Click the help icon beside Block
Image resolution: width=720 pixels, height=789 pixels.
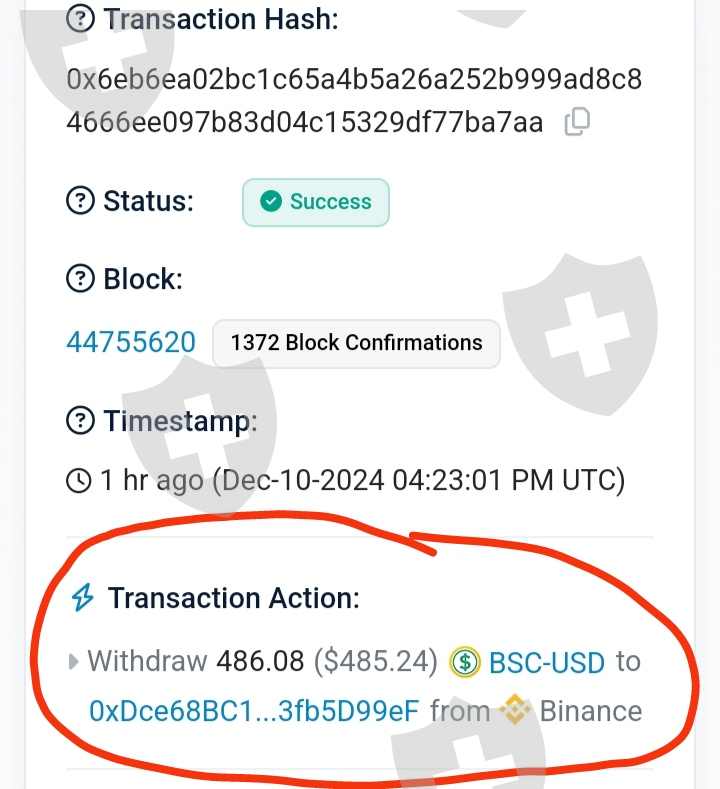[79, 279]
